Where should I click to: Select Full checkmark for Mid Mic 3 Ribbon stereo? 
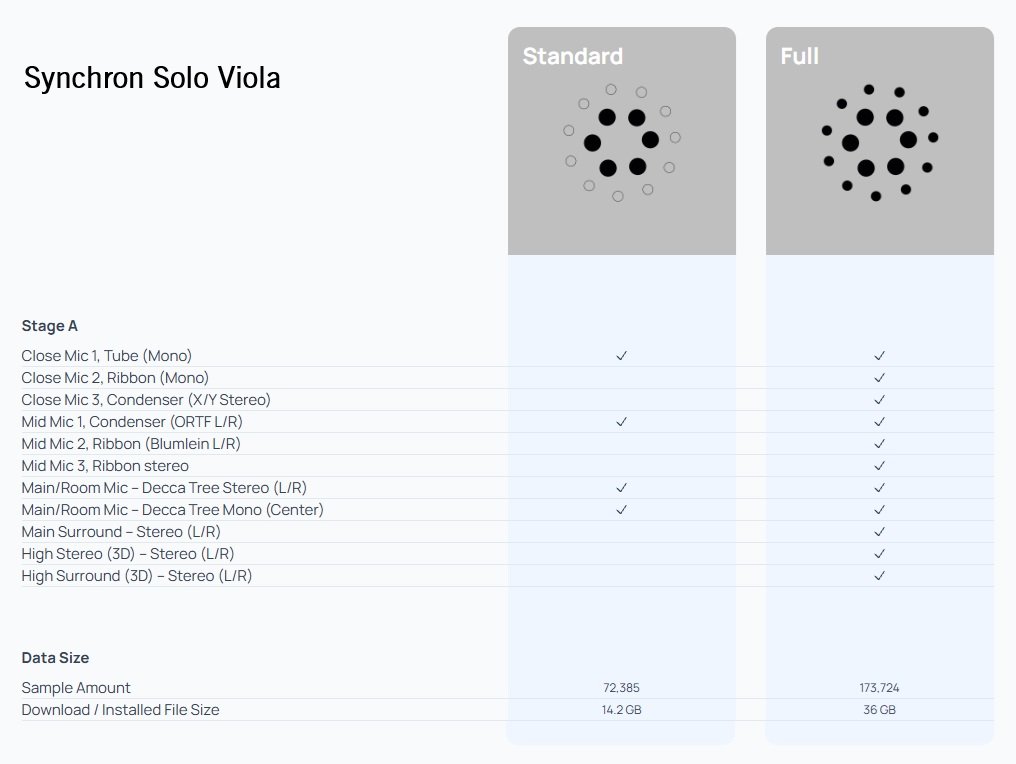tap(880, 466)
